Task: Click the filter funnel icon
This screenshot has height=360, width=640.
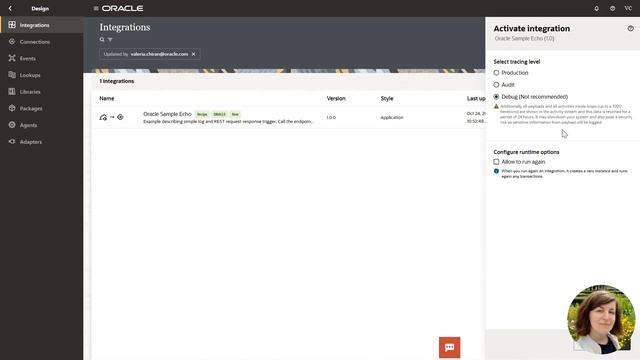Action: [110, 40]
